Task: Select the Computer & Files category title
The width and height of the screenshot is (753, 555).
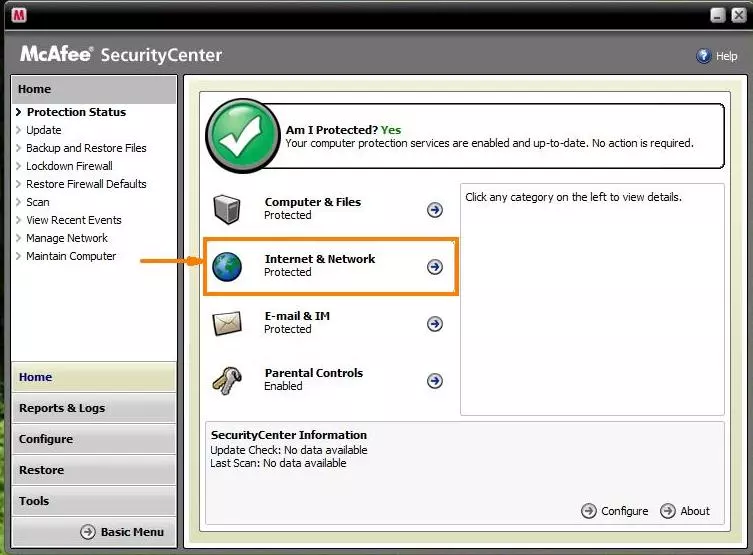Action: pos(313,202)
